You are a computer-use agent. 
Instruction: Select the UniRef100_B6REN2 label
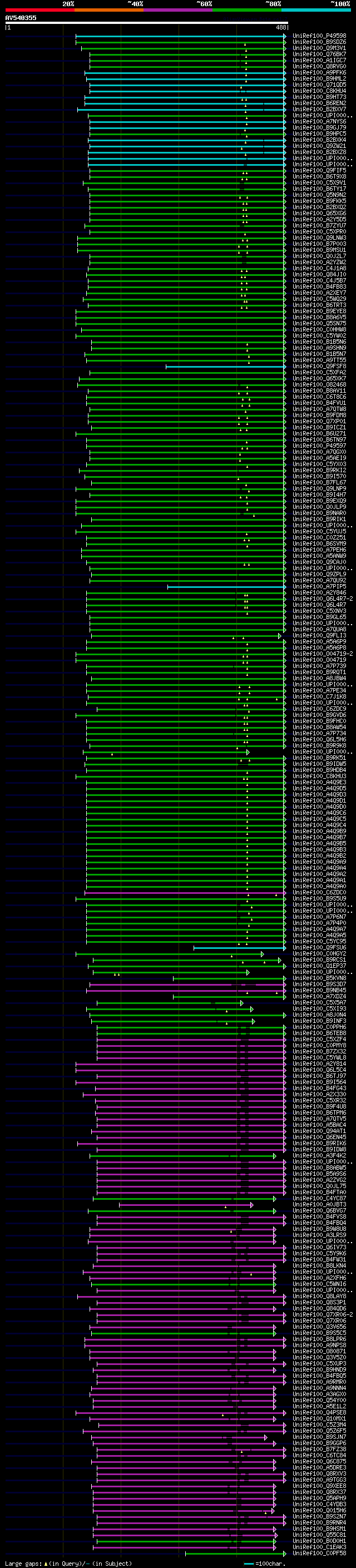(x=319, y=103)
